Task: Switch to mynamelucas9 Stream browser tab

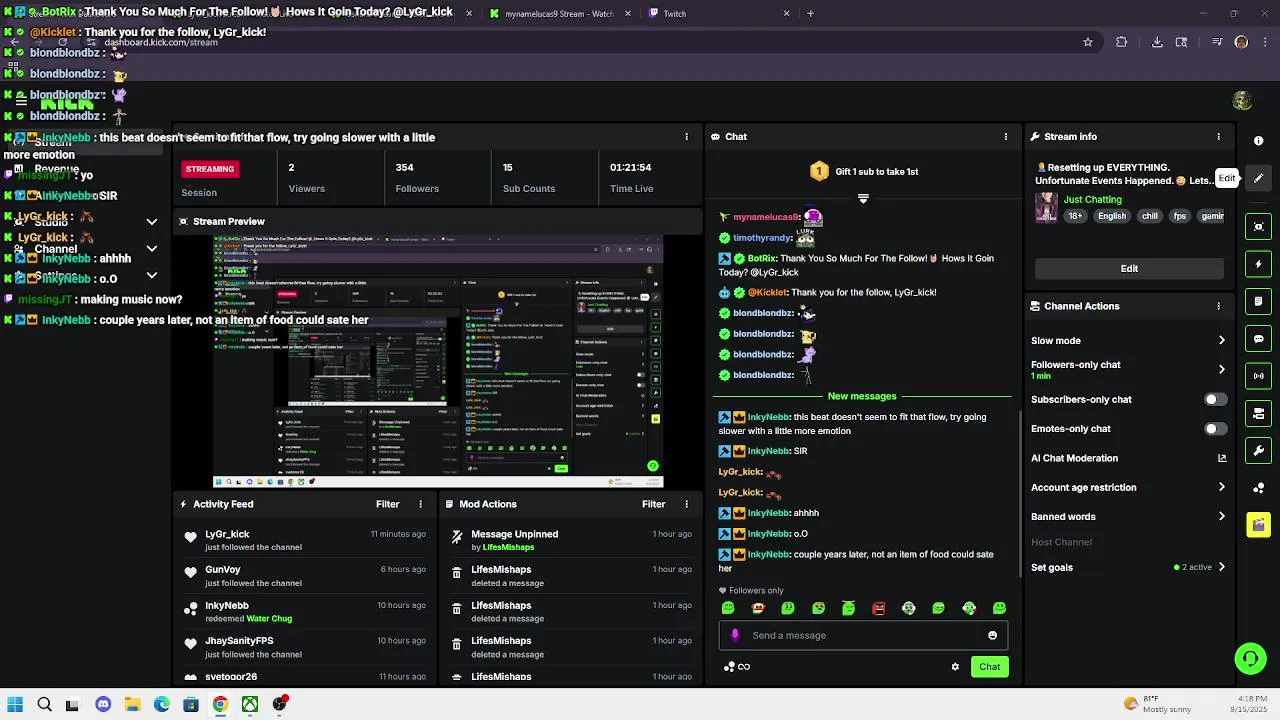Action: tap(560, 14)
